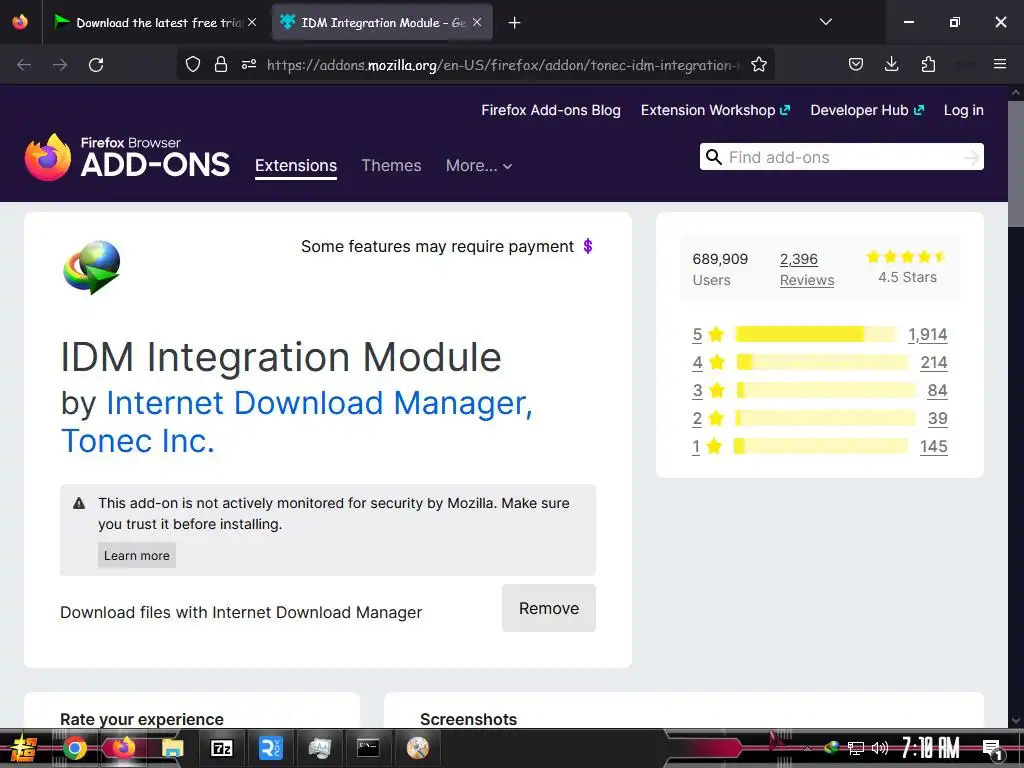Open command prompt taskbar icon
Viewport: 1024px width, 768px height.
tap(368, 748)
